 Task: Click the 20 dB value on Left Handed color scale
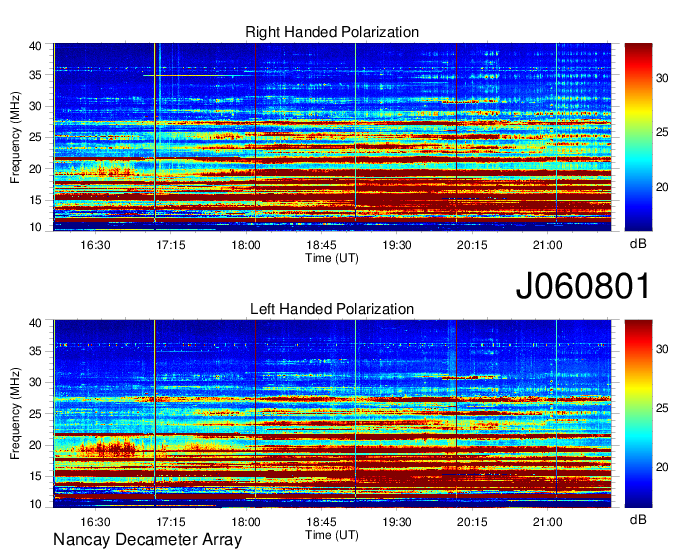[x=662, y=467]
